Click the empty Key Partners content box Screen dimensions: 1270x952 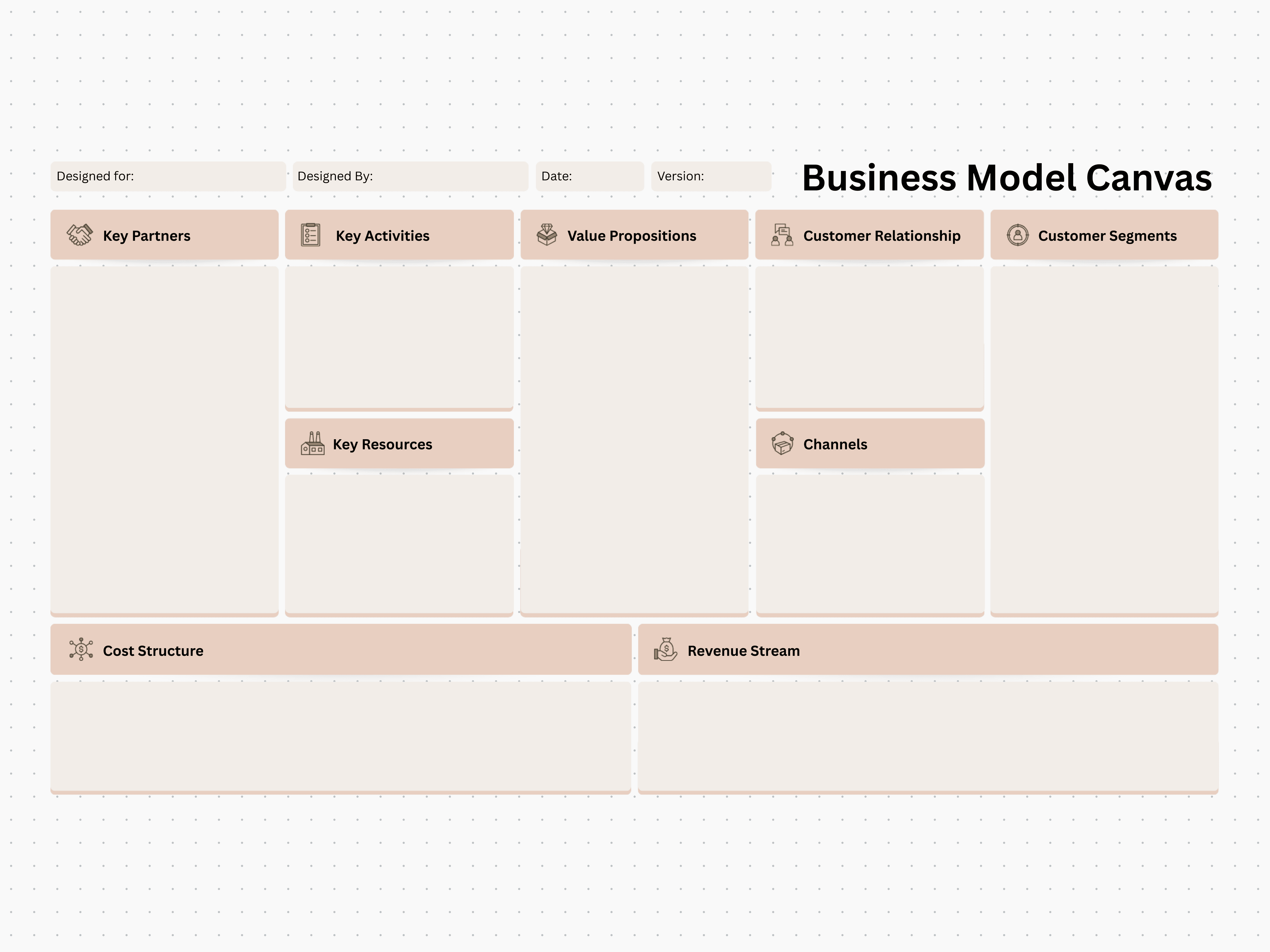[164, 439]
